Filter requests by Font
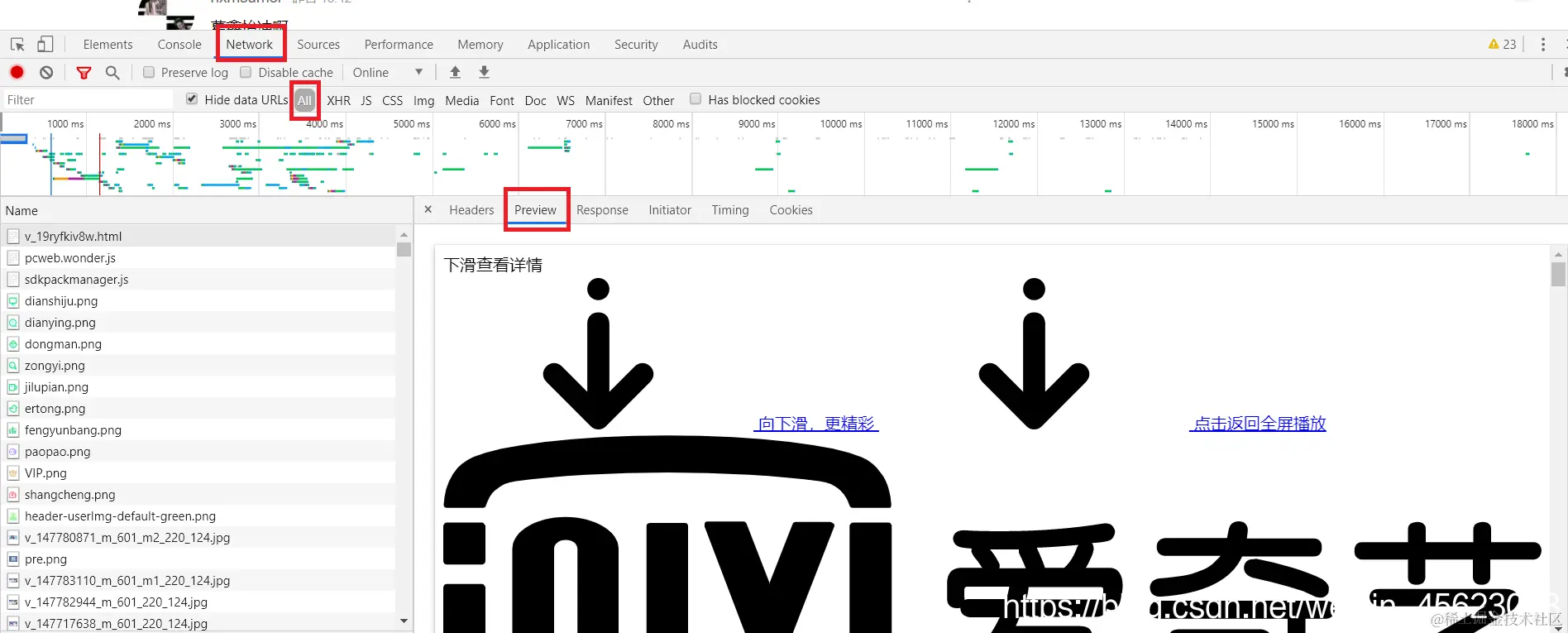1568x633 pixels. (x=502, y=100)
